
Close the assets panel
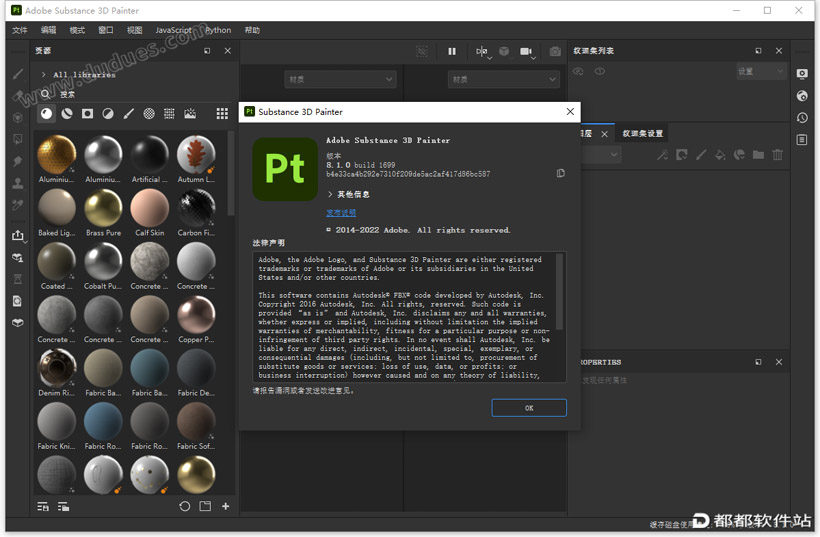click(x=227, y=51)
